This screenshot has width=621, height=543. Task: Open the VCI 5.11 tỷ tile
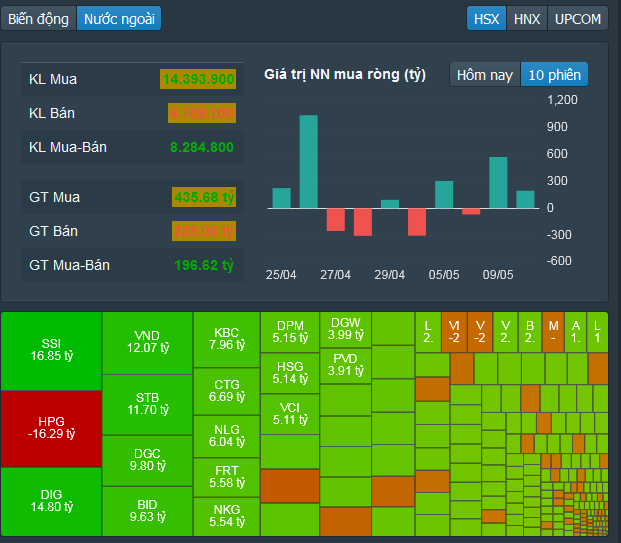click(x=290, y=414)
